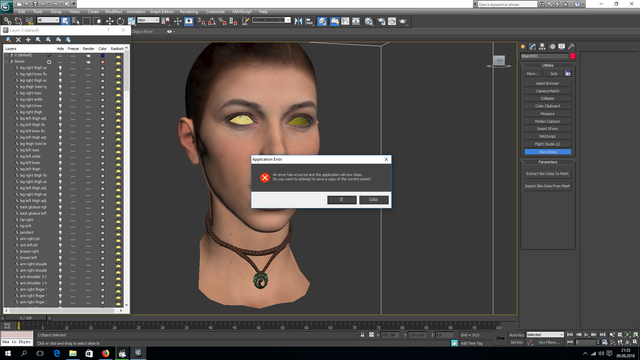This screenshot has width=640, height=360.
Task: Open the 3ds Max application logo menu
Action: coord(6,6)
